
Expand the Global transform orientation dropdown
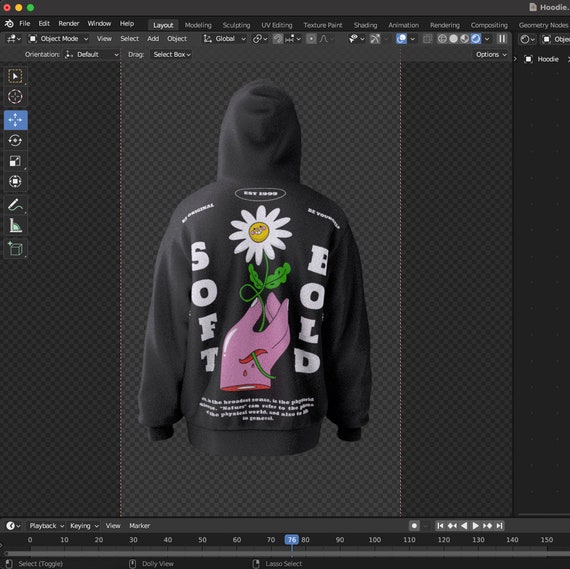[225, 39]
